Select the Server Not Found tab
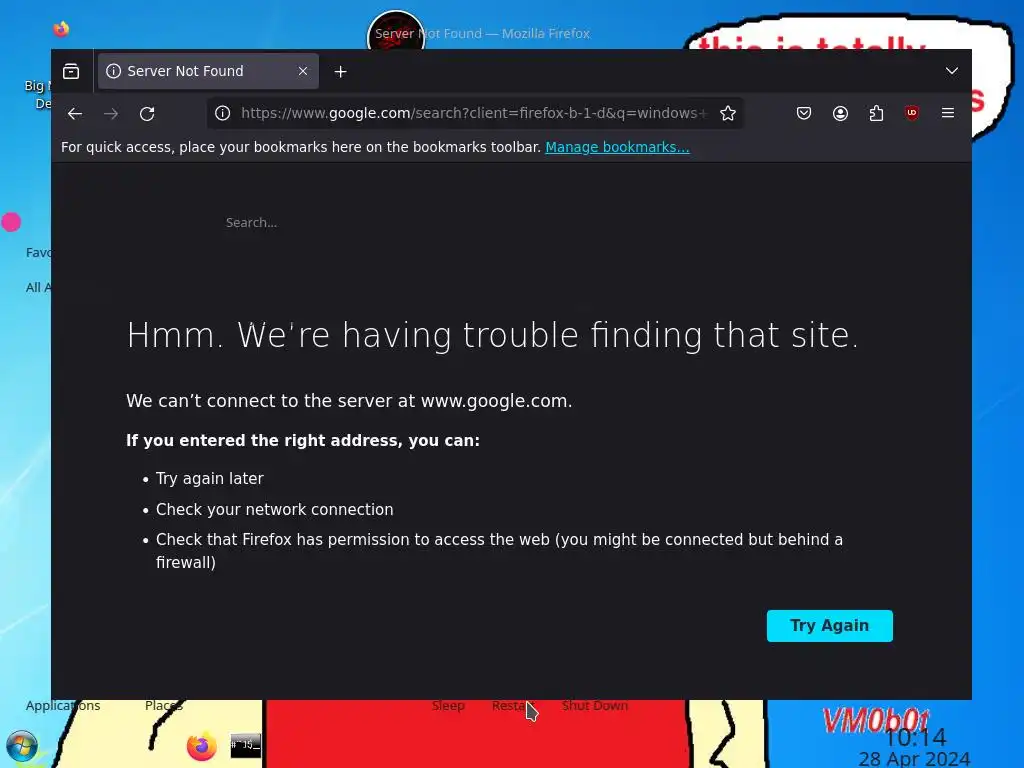Screen dimensions: 1024x768 point(208,71)
